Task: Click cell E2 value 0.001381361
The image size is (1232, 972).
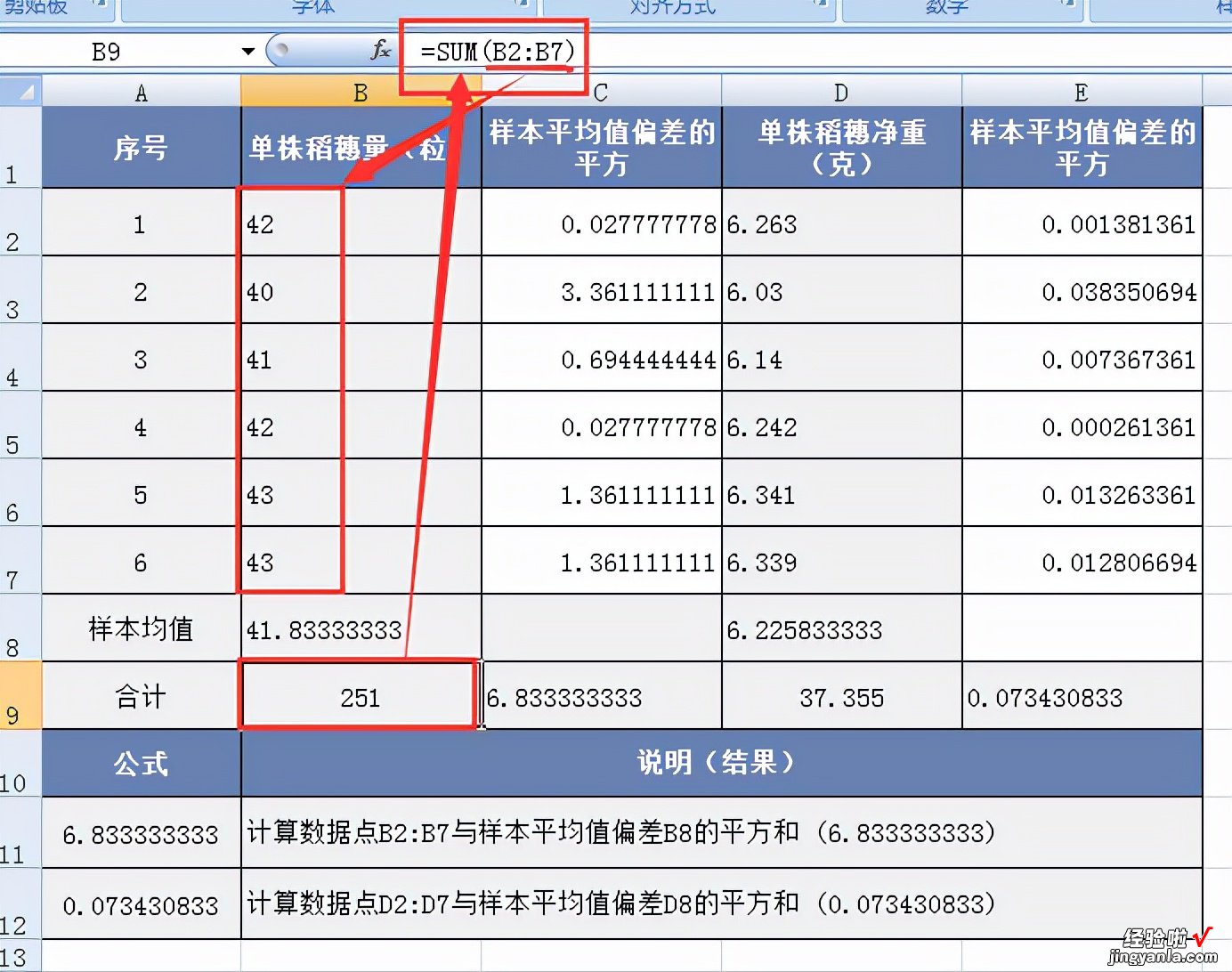Action: (1082, 223)
